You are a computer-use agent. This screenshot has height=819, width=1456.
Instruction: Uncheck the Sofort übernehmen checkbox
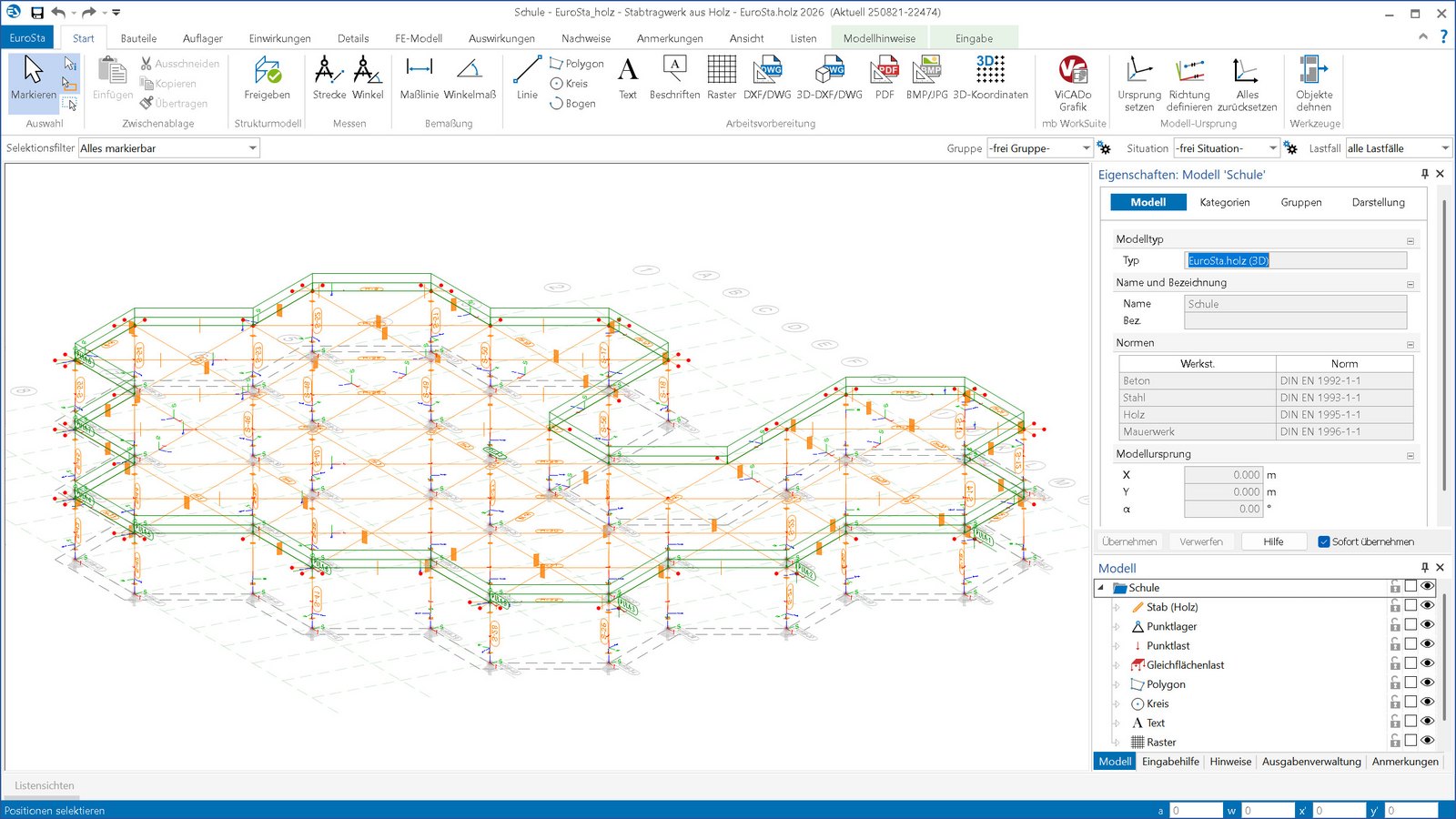pos(1324,541)
